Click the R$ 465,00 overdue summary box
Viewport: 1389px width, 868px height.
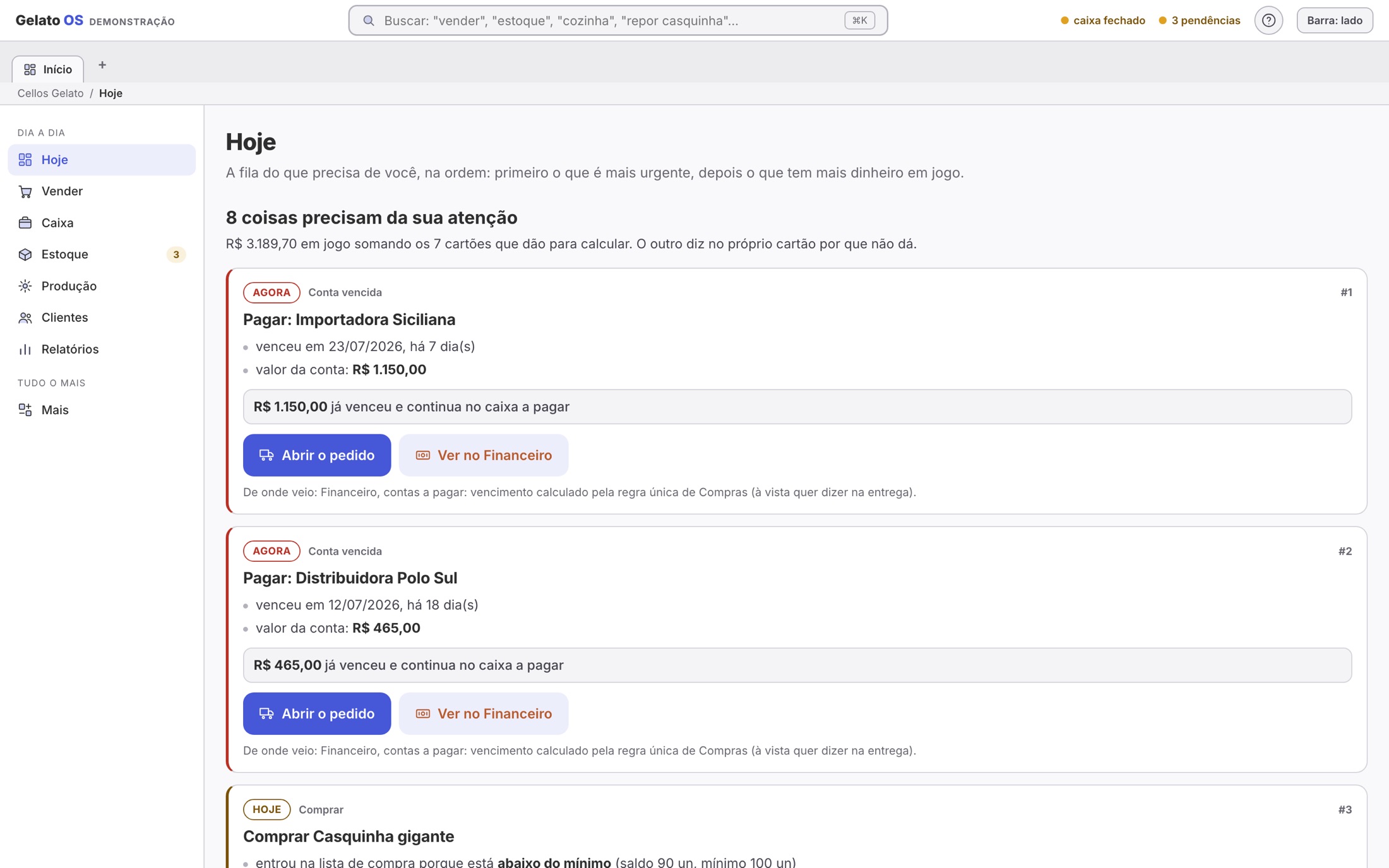tap(797, 665)
